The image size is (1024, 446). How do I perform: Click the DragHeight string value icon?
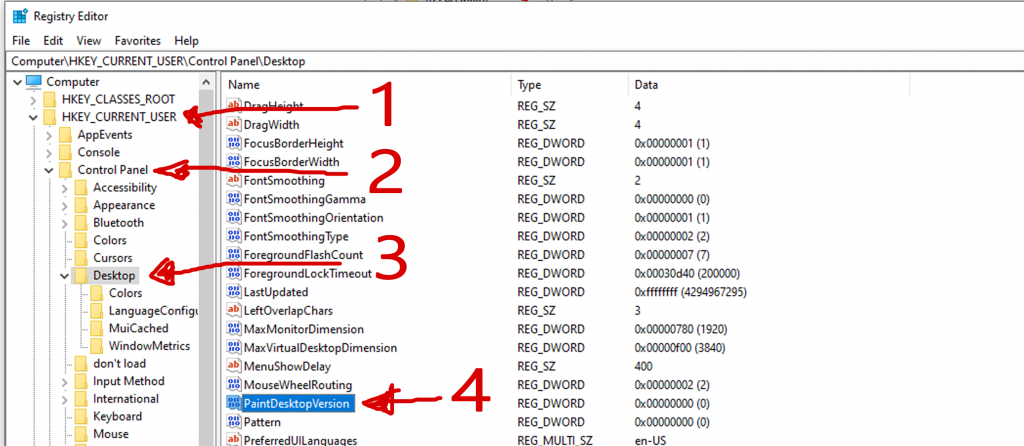point(233,105)
